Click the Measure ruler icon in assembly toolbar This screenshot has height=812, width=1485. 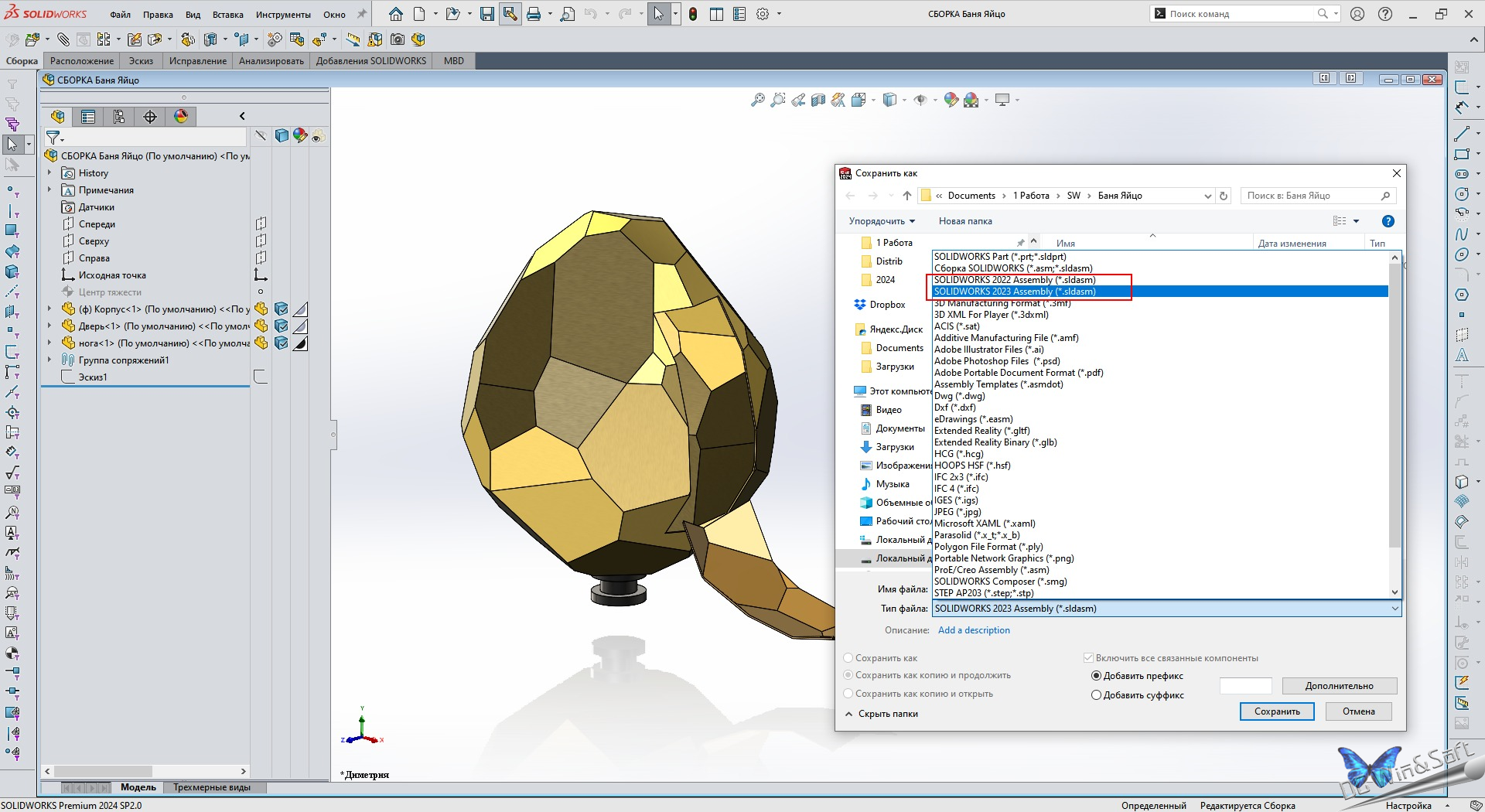point(353,39)
